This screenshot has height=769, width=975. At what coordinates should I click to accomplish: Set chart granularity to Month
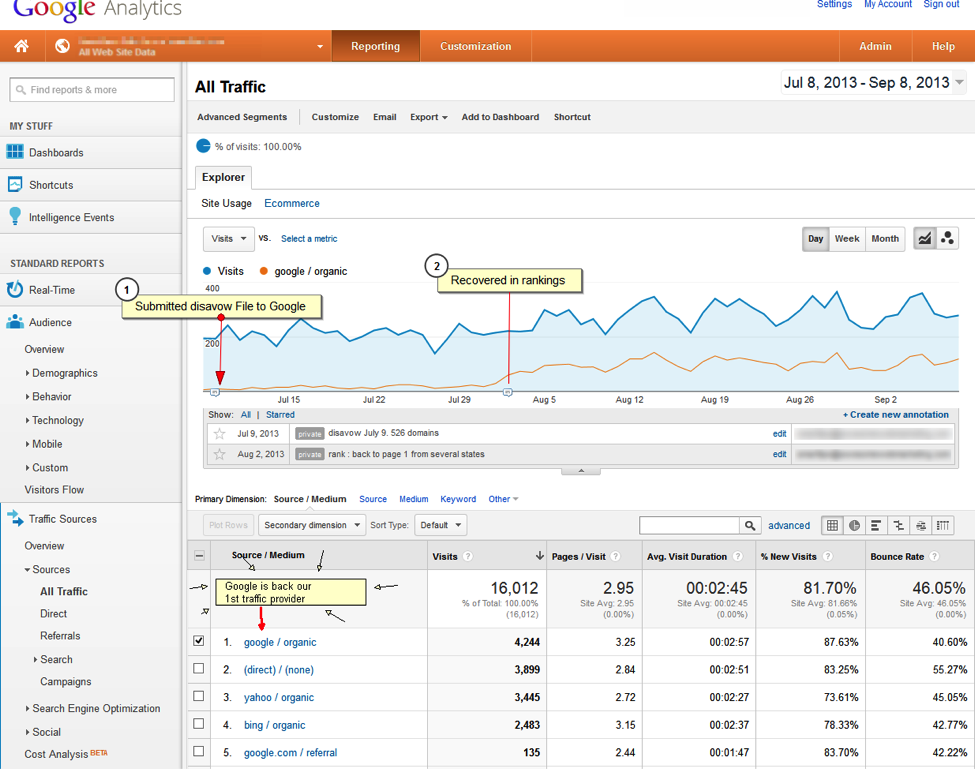pos(885,239)
